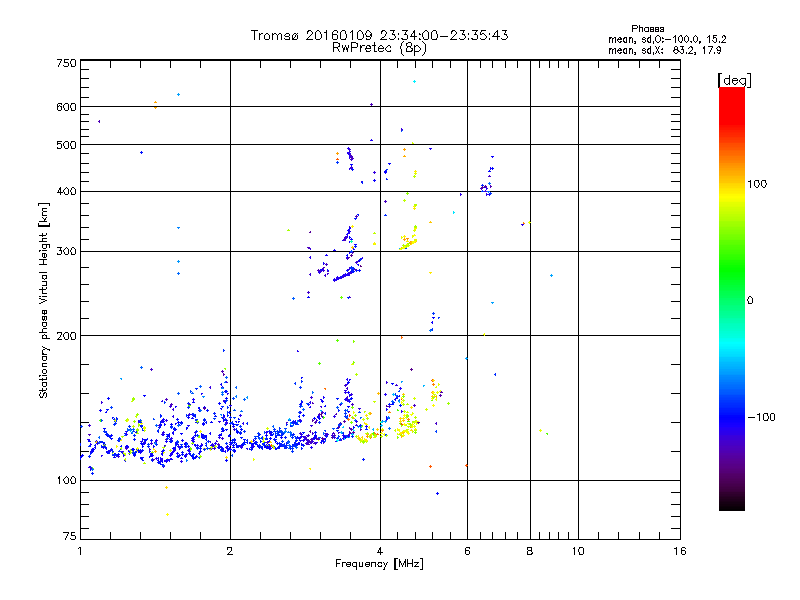Click the y-axis tick label '200'
The height and width of the screenshot is (600, 800).
[x=66, y=336]
